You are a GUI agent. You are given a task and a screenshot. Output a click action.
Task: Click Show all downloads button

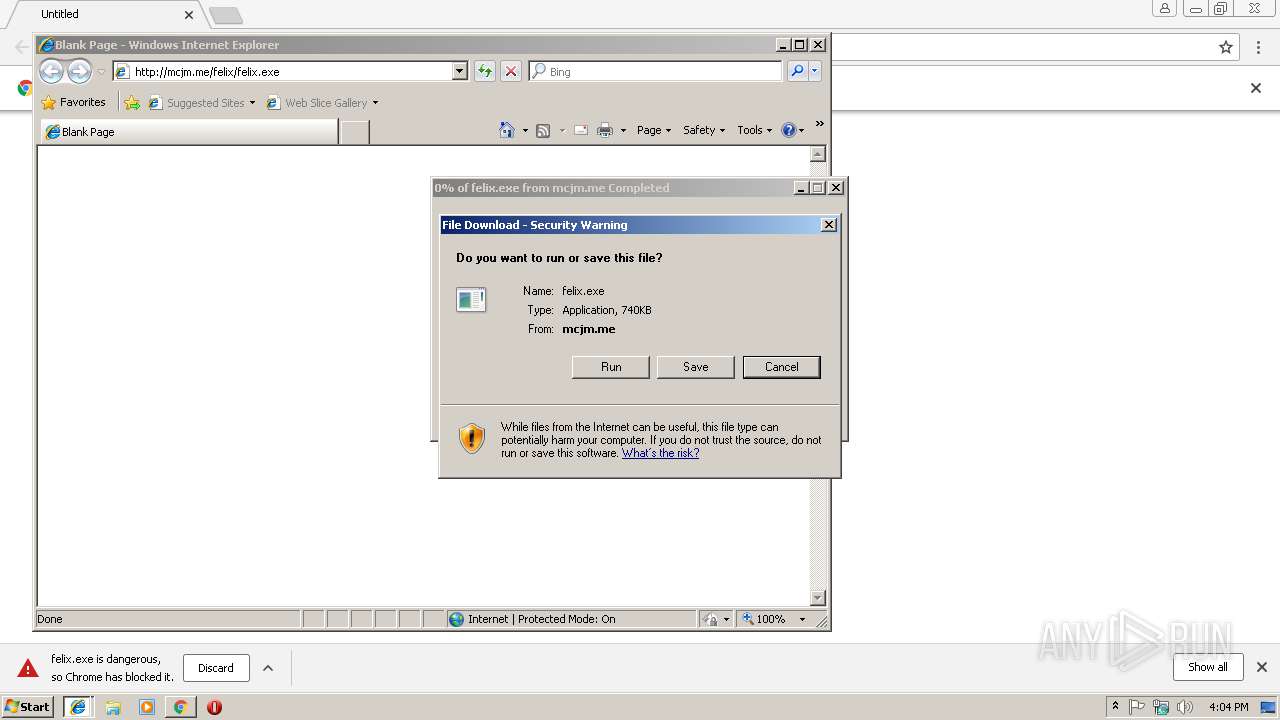pos(1208,667)
